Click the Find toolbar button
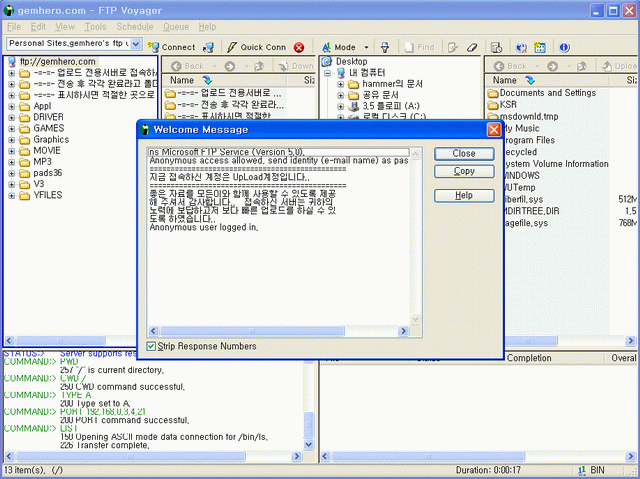Viewport: 640px width, 479px height. coord(420,47)
